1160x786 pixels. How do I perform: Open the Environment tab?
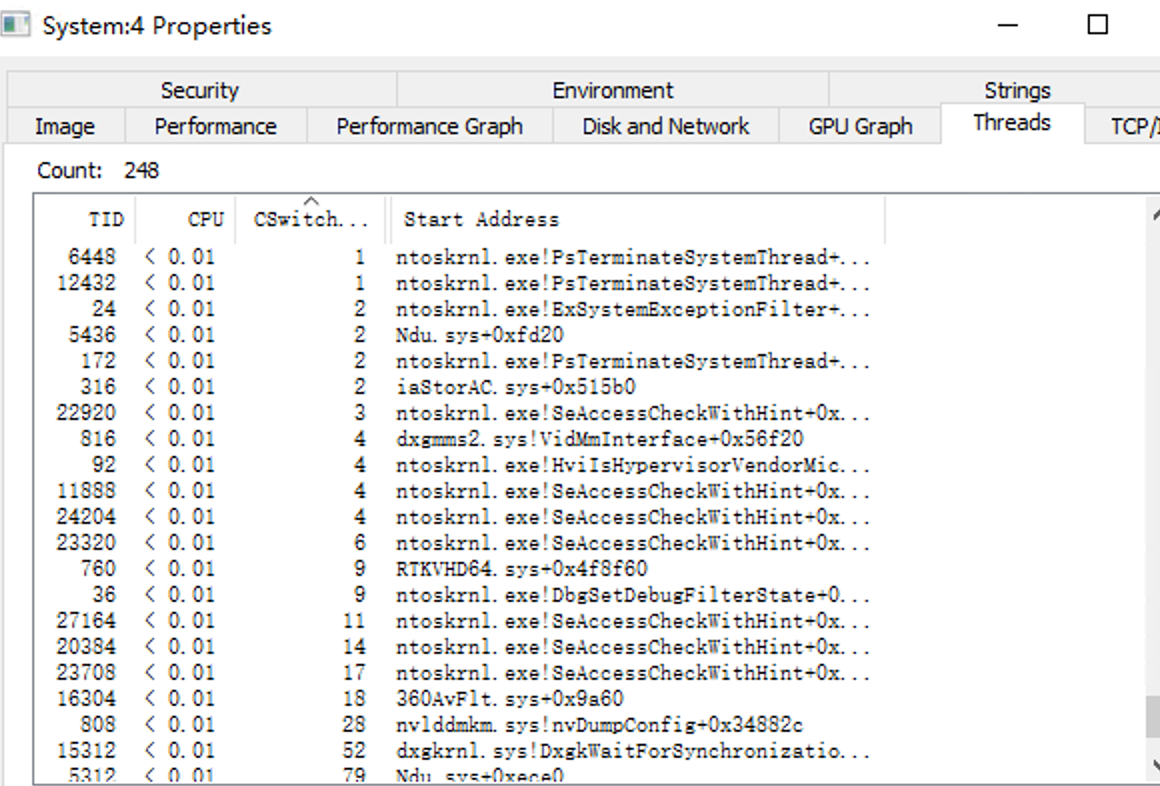613,90
